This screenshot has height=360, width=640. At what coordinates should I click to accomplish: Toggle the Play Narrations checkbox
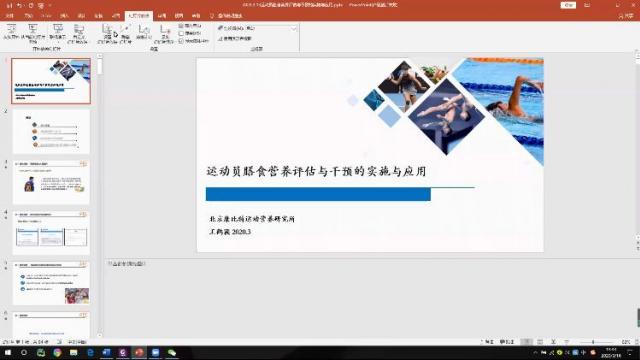tap(181, 26)
